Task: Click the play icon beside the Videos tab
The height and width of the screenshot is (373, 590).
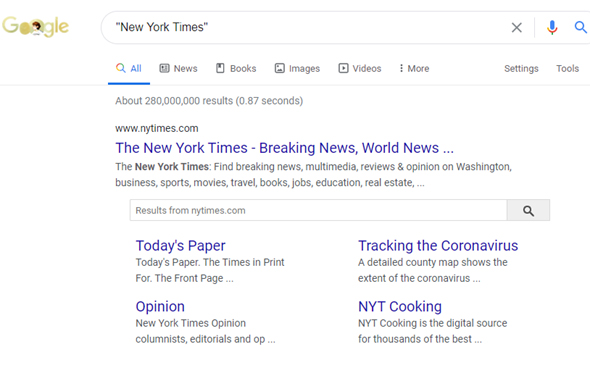Action: click(343, 68)
